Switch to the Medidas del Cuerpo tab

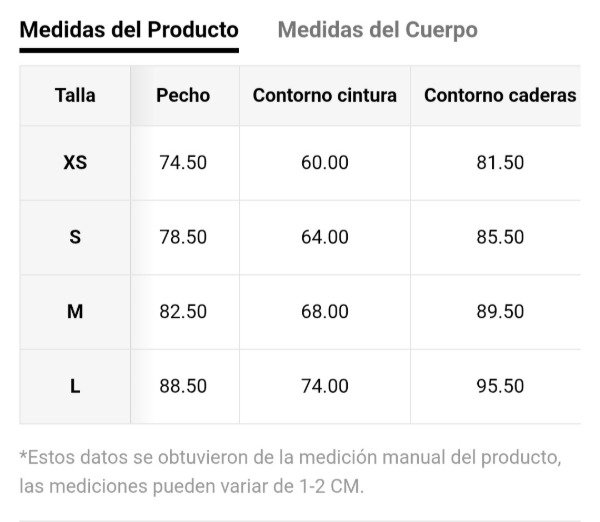coord(377,30)
